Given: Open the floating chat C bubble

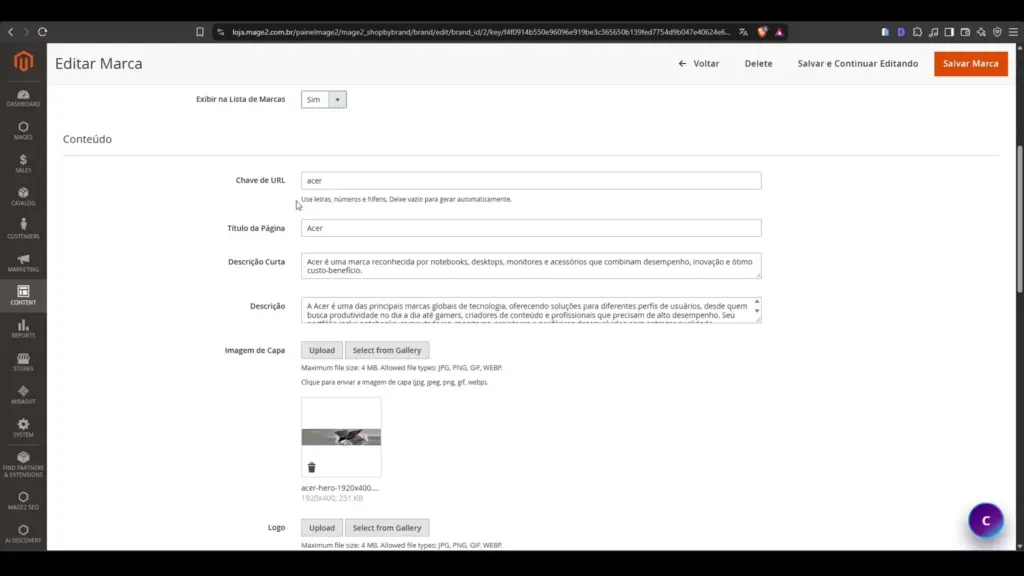Looking at the screenshot, I should 985,520.
